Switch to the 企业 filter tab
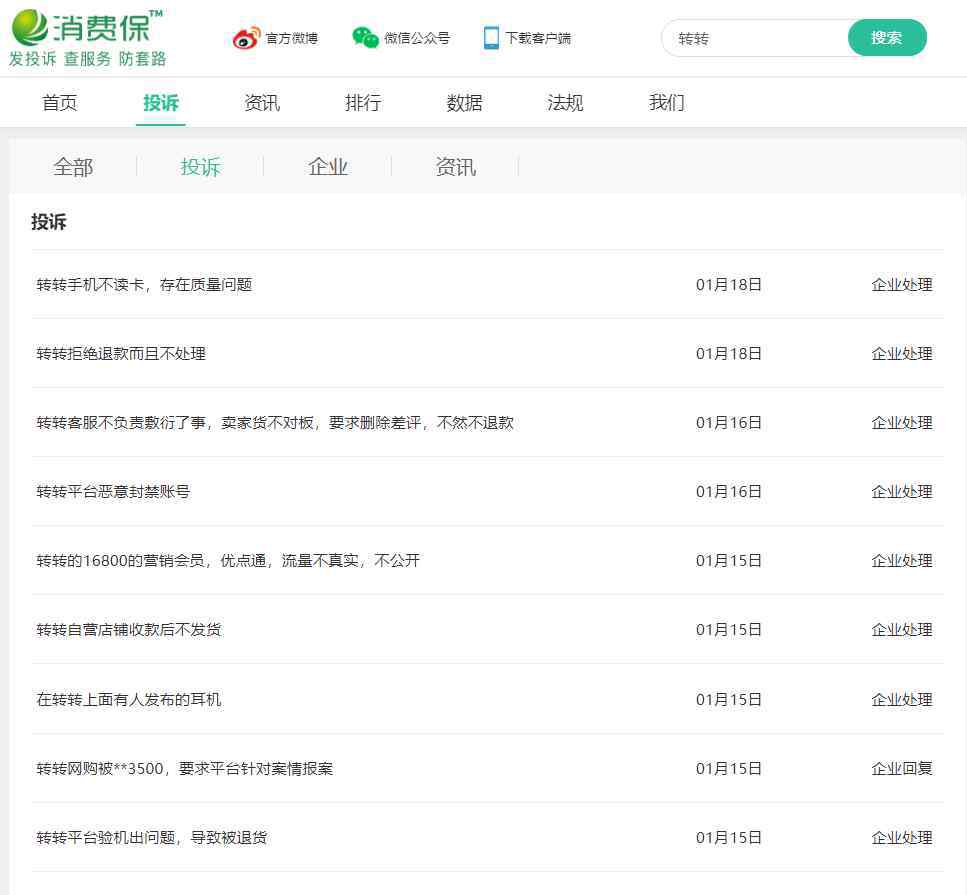Screen dimensions: 967x895 (328, 167)
